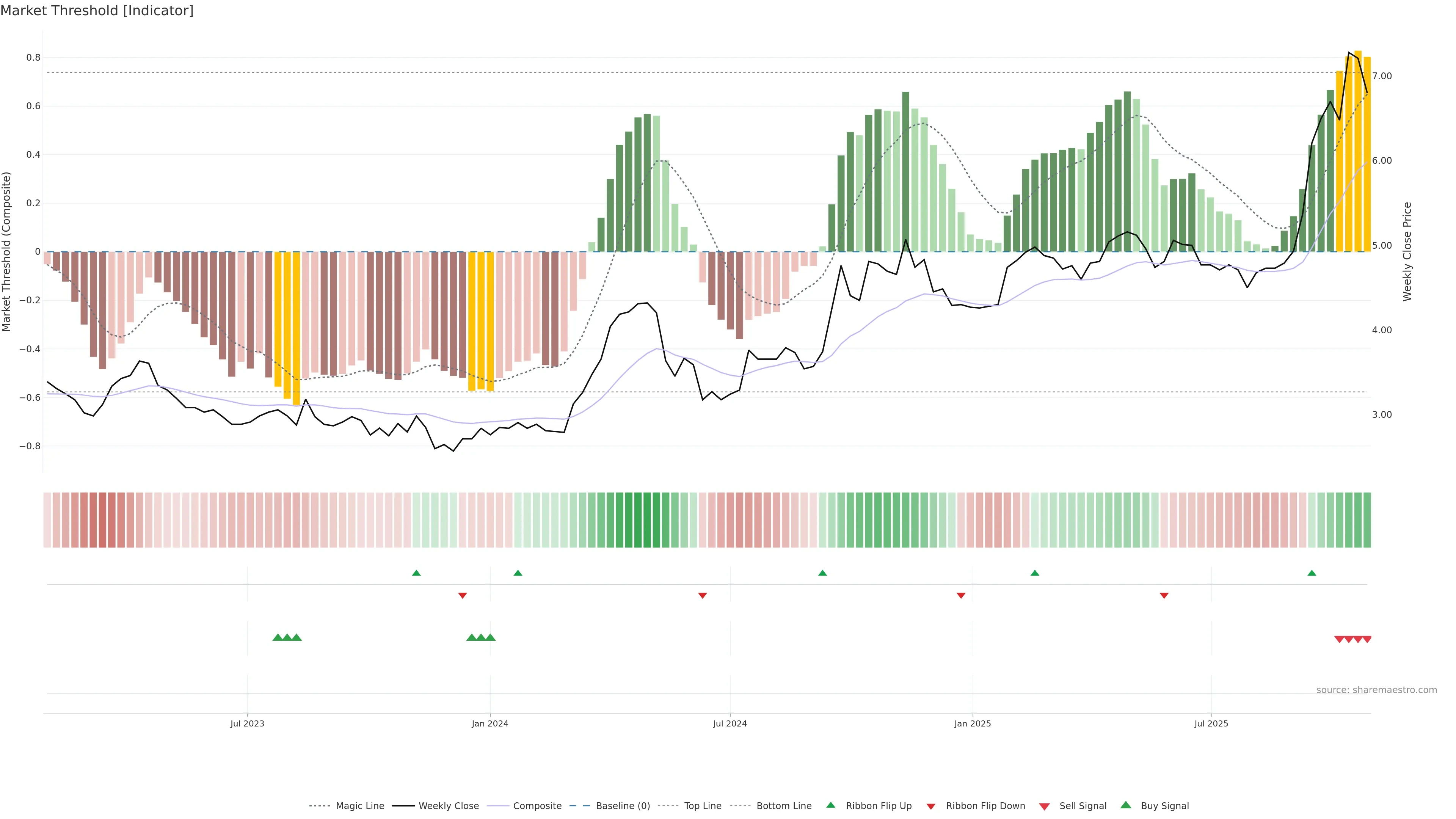Click the leftmost red Ribbon Flip Down marker

(x=462, y=595)
